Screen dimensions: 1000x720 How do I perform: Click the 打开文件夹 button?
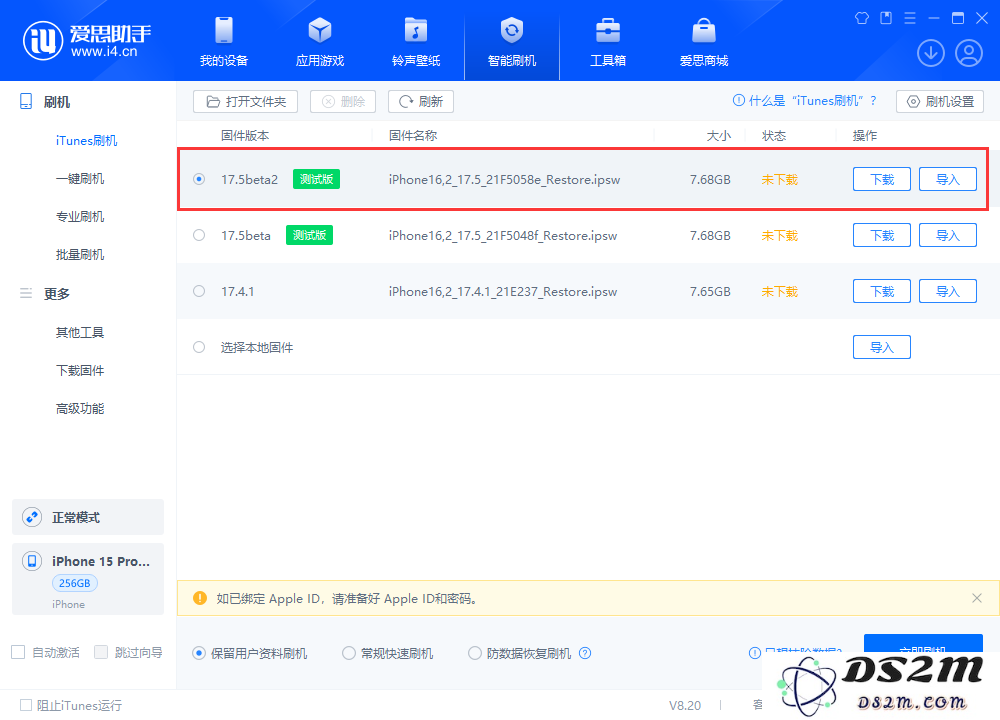click(x=246, y=101)
